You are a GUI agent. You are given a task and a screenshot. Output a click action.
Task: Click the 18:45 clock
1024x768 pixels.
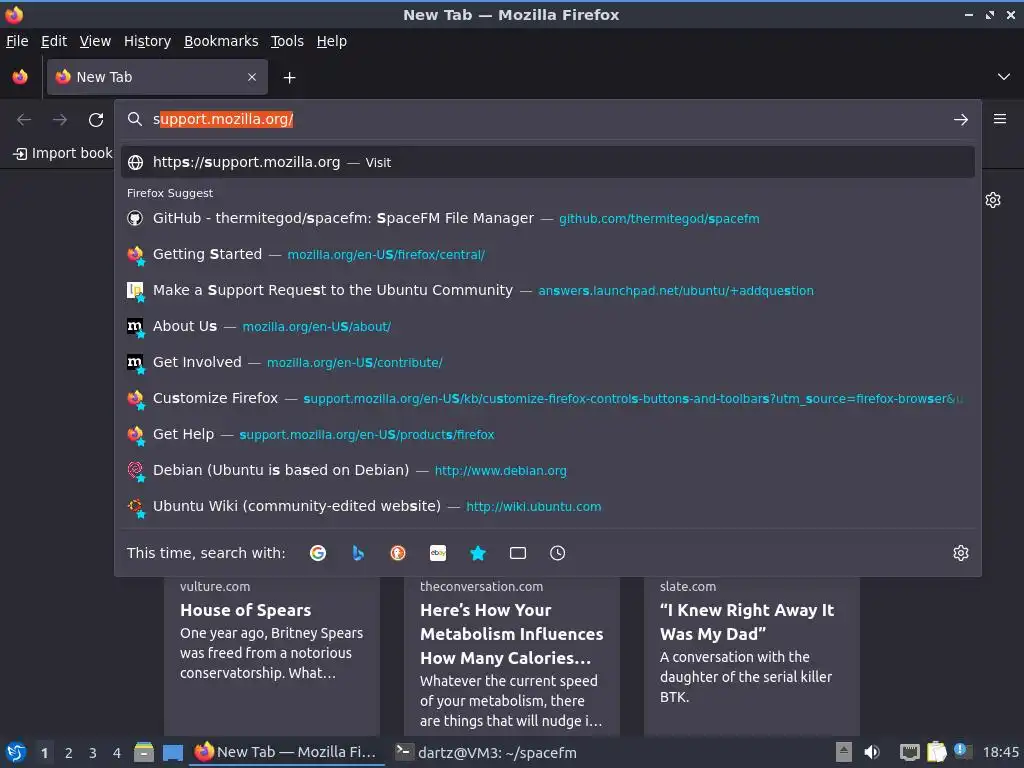1000,752
